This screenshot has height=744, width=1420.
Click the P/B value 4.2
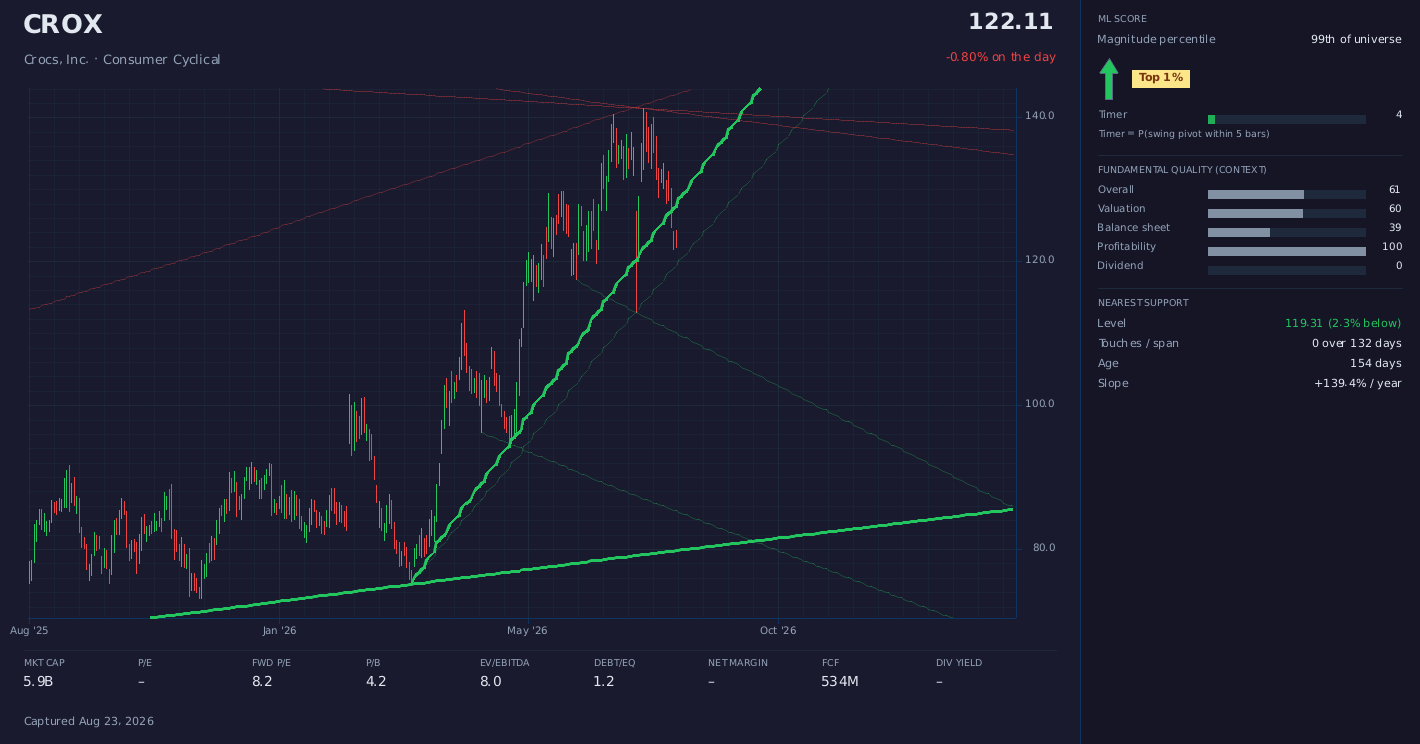(376, 682)
